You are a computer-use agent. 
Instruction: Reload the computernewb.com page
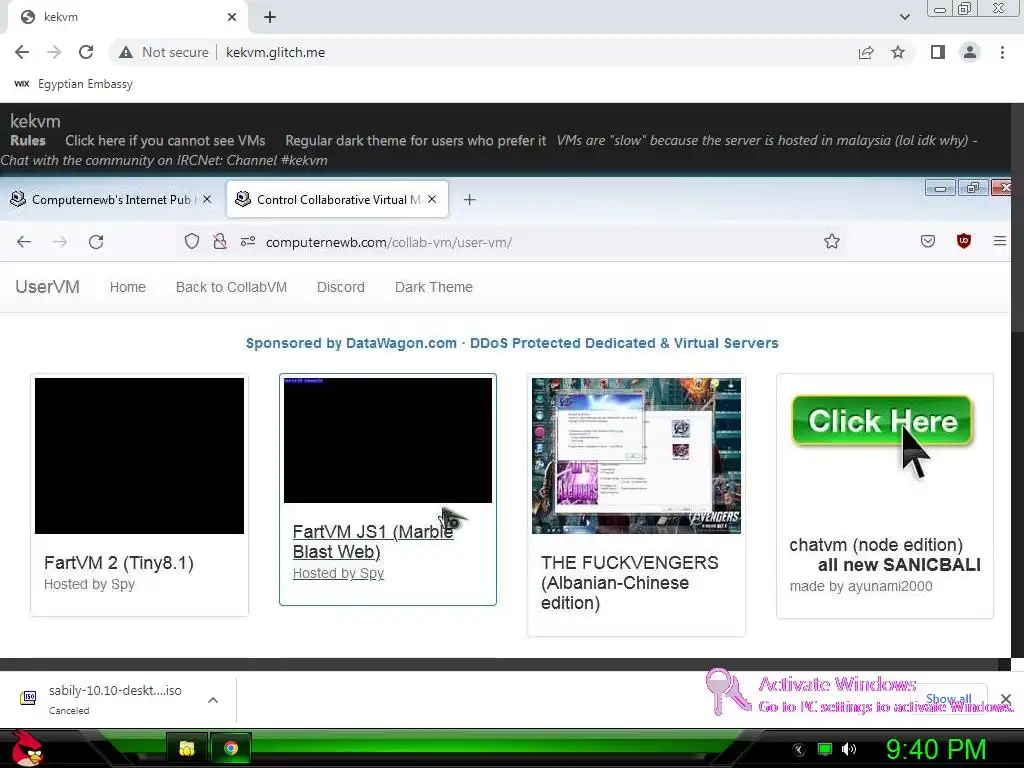96,242
